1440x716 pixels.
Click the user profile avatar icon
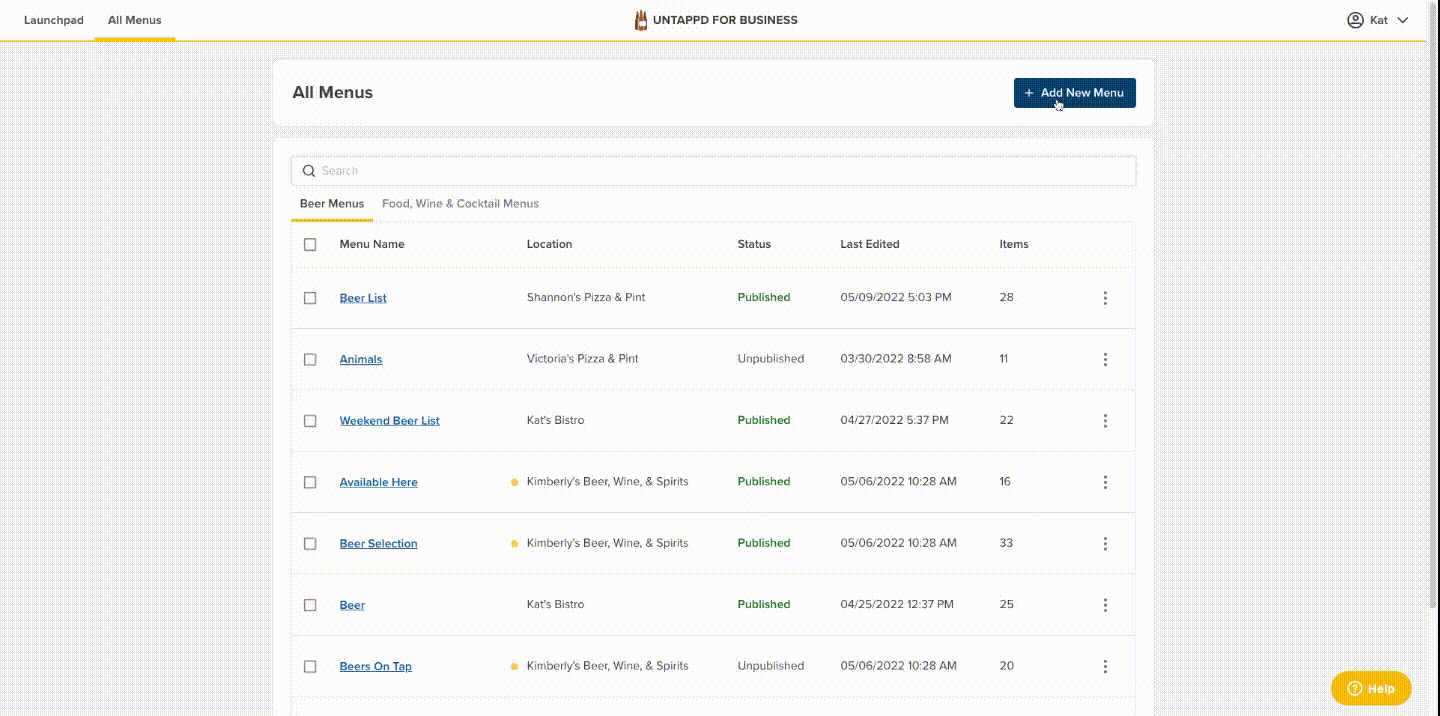click(x=1356, y=20)
